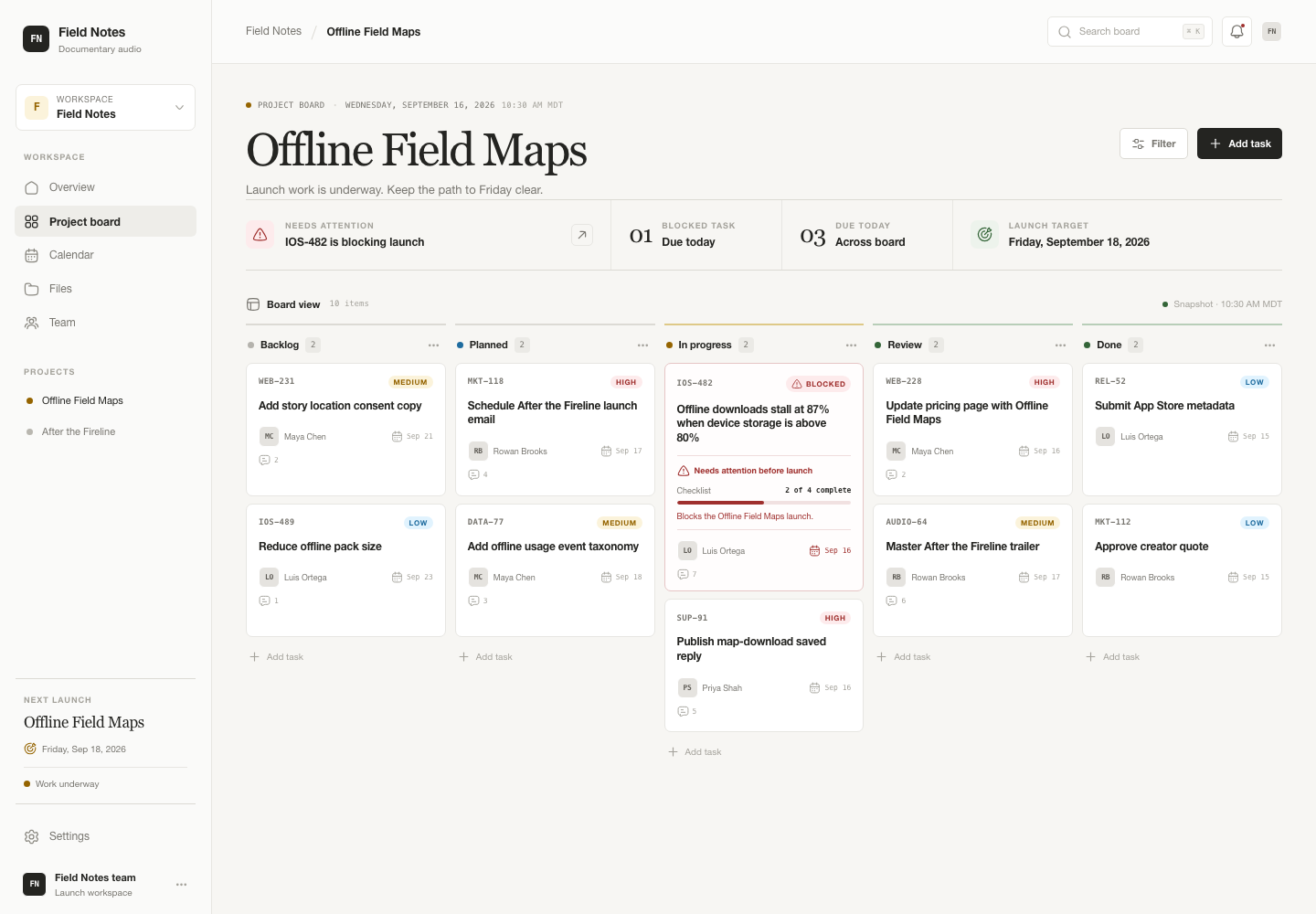Viewport: 1316px width, 914px height.
Task: Click the Sep 16 due date on IOS-482
Action: (831, 551)
